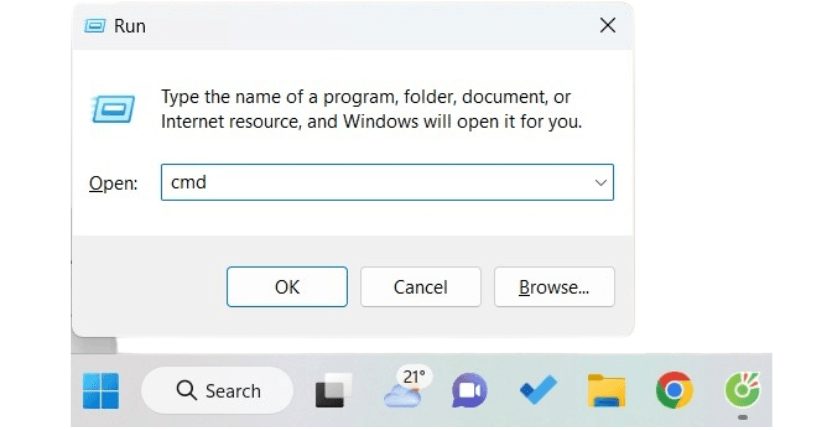
Task: Open Task View from the taskbar
Action: click(333, 390)
